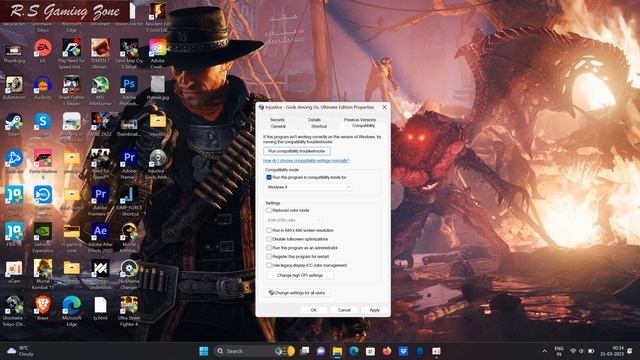The width and height of the screenshot is (640, 360).
Task: Enable Register this program for restart
Action: [x=269, y=257]
